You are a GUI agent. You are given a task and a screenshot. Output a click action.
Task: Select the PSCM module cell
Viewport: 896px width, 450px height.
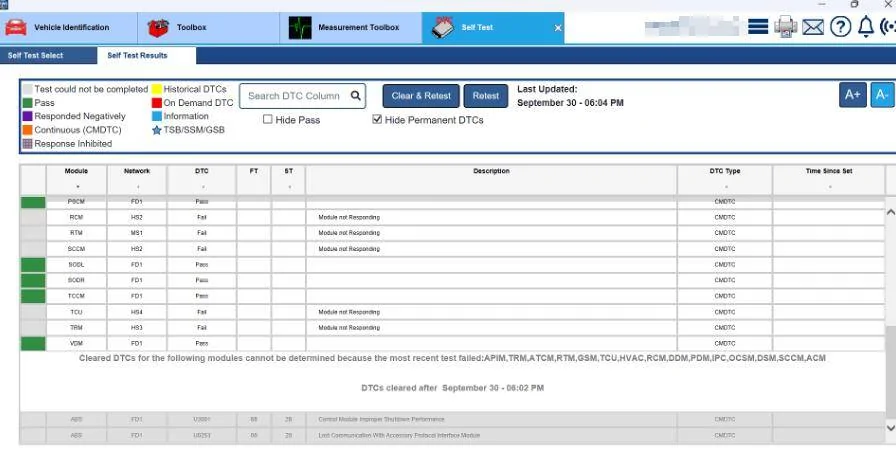[x=76, y=202]
